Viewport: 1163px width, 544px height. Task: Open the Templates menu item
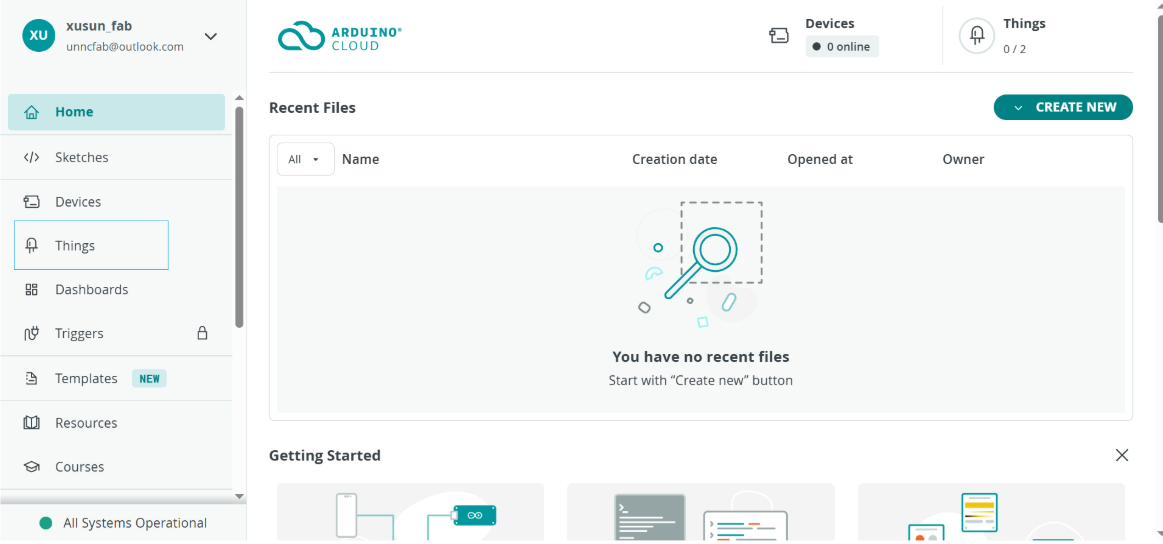coord(116,378)
